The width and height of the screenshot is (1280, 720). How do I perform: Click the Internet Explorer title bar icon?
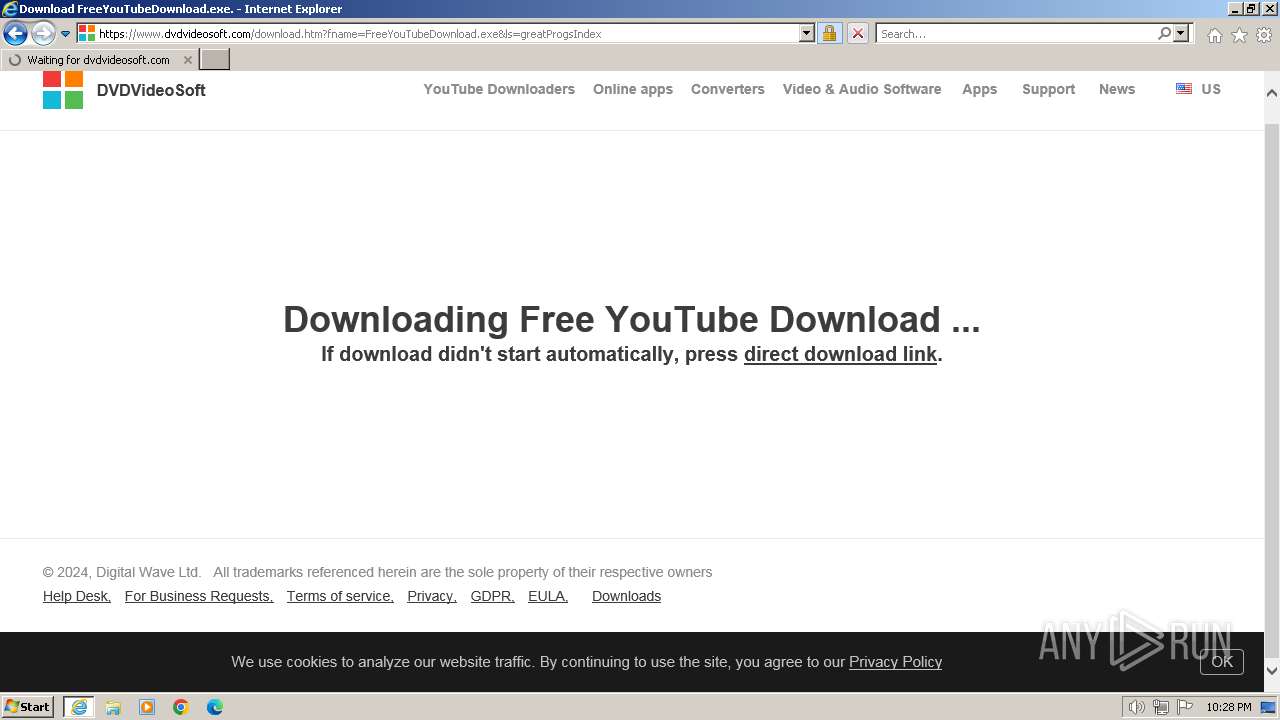click(x=9, y=9)
